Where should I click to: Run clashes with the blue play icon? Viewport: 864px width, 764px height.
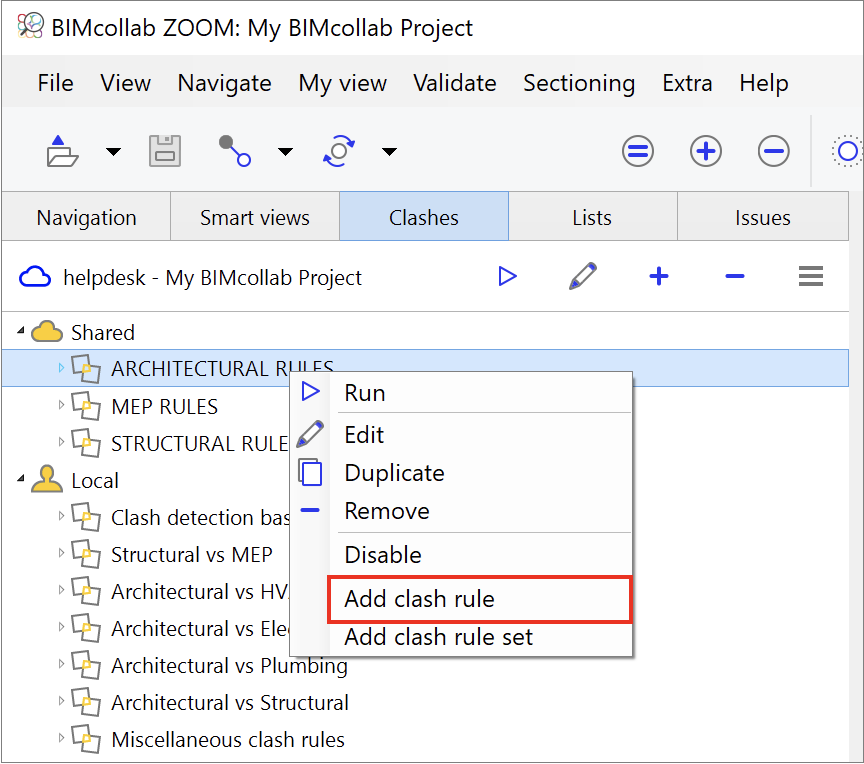click(x=507, y=277)
